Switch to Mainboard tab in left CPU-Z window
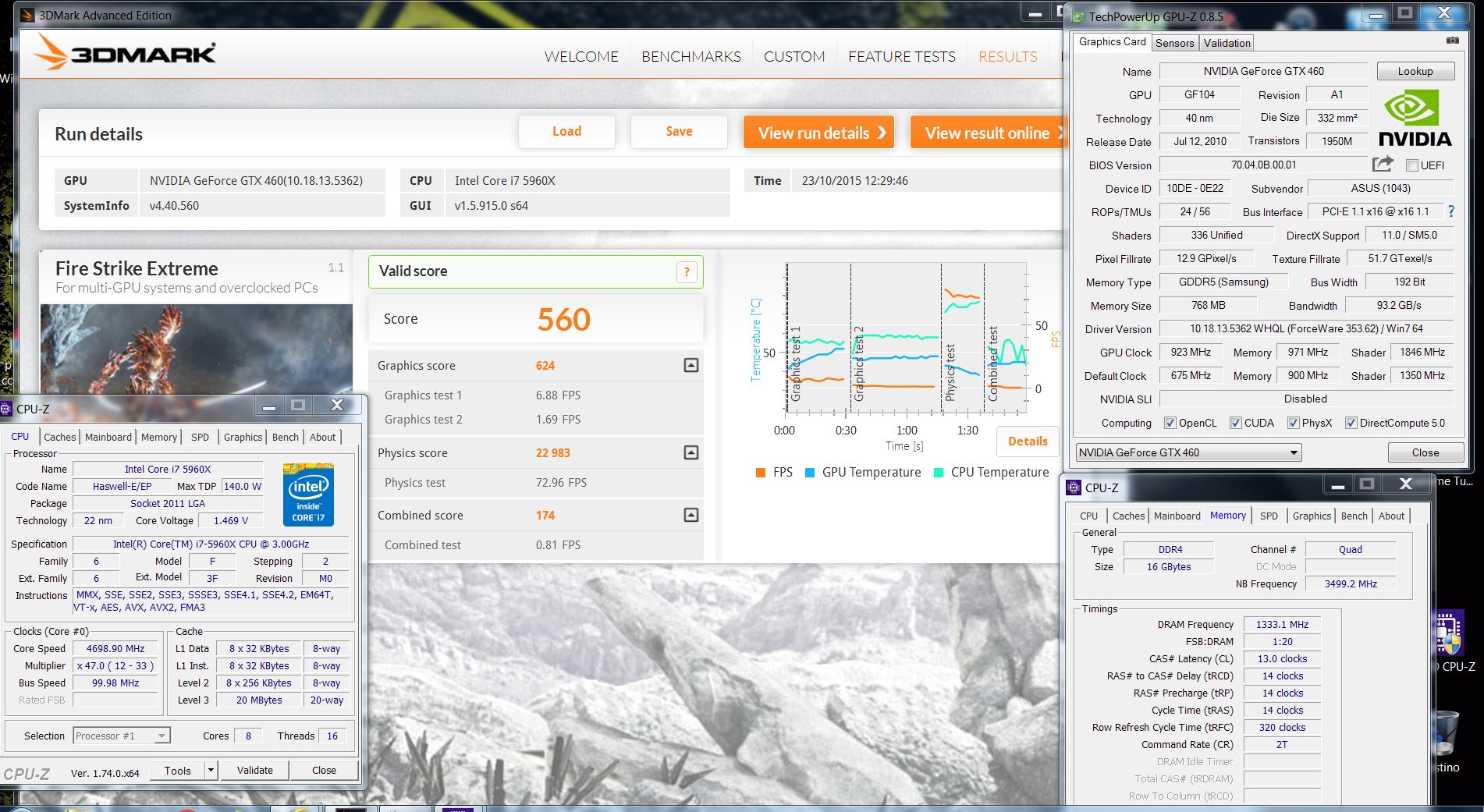The height and width of the screenshot is (812, 1484). pos(108,437)
